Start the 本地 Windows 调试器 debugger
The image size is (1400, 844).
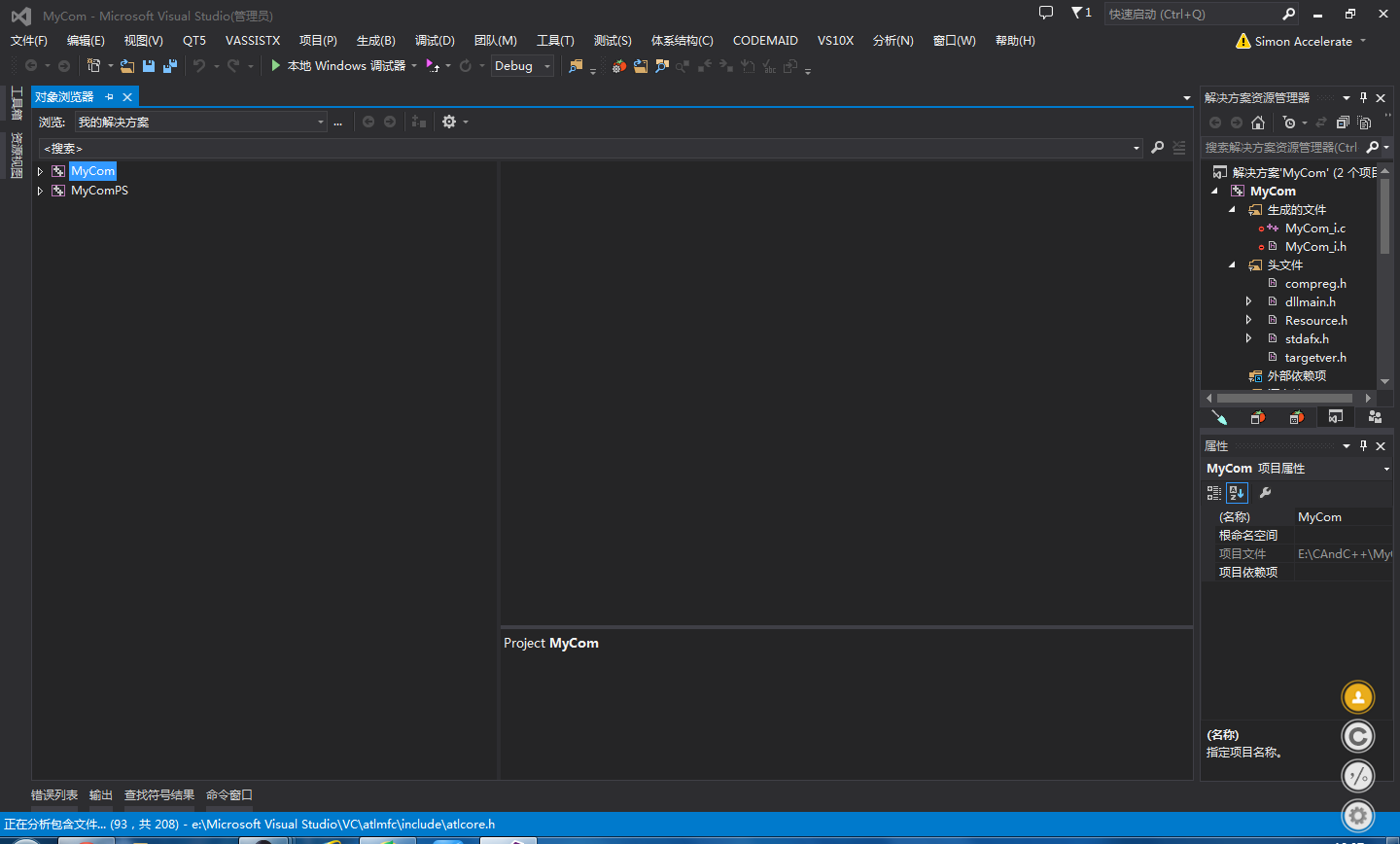tap(338, 66)
